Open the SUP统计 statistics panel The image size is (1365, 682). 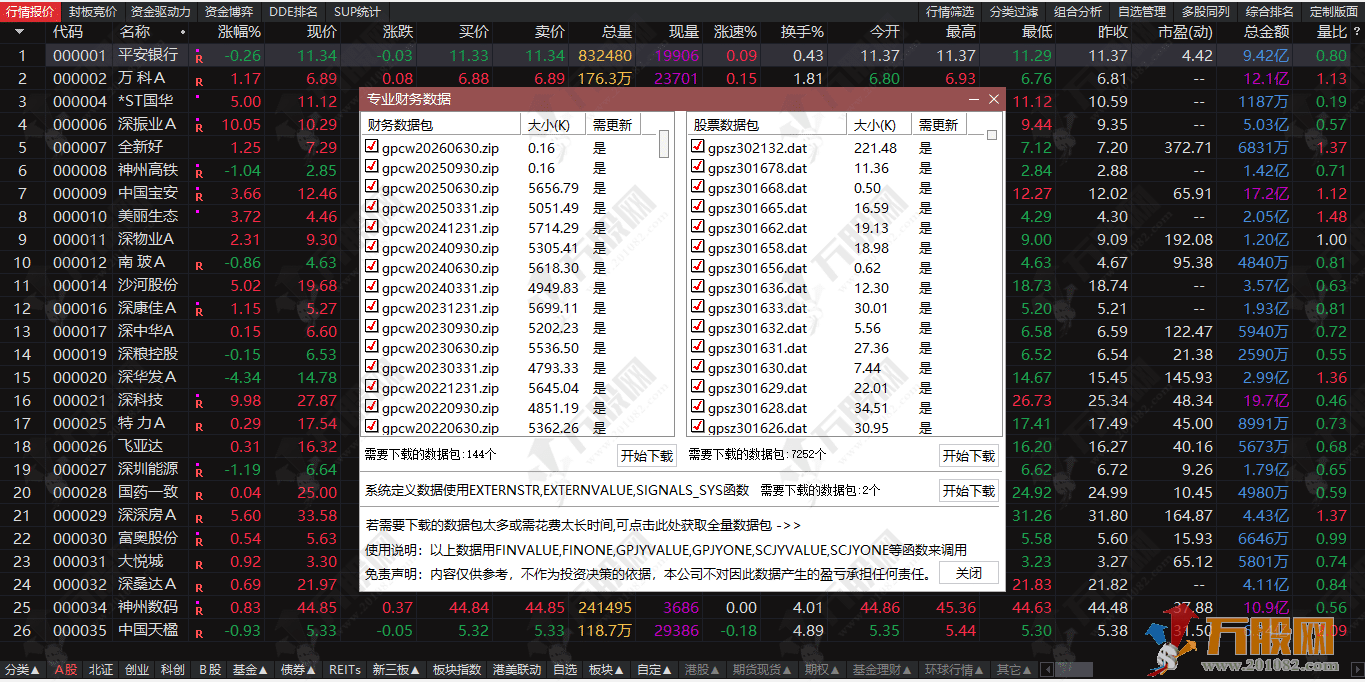click(x=357, y=11)
